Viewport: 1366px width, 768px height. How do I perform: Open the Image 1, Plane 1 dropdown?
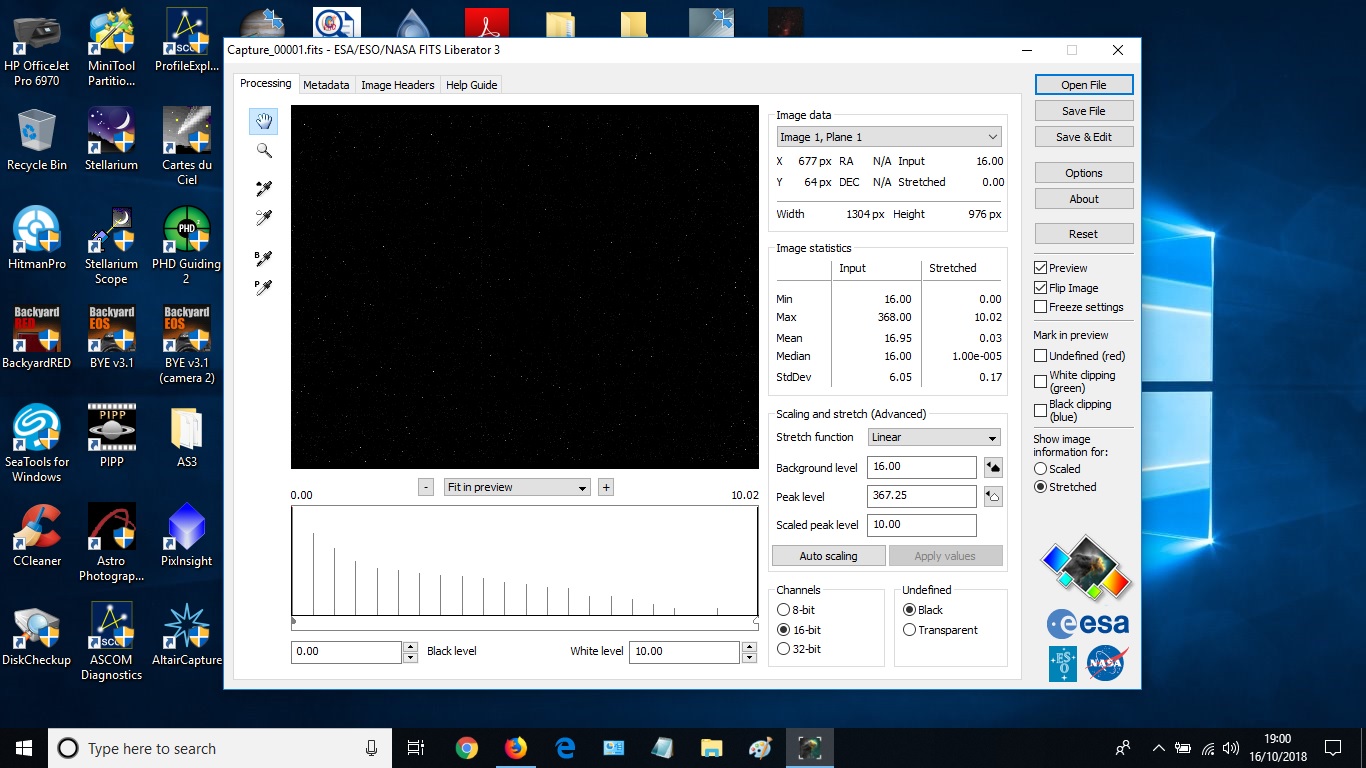pyautogui.click(x=889, y=137)
